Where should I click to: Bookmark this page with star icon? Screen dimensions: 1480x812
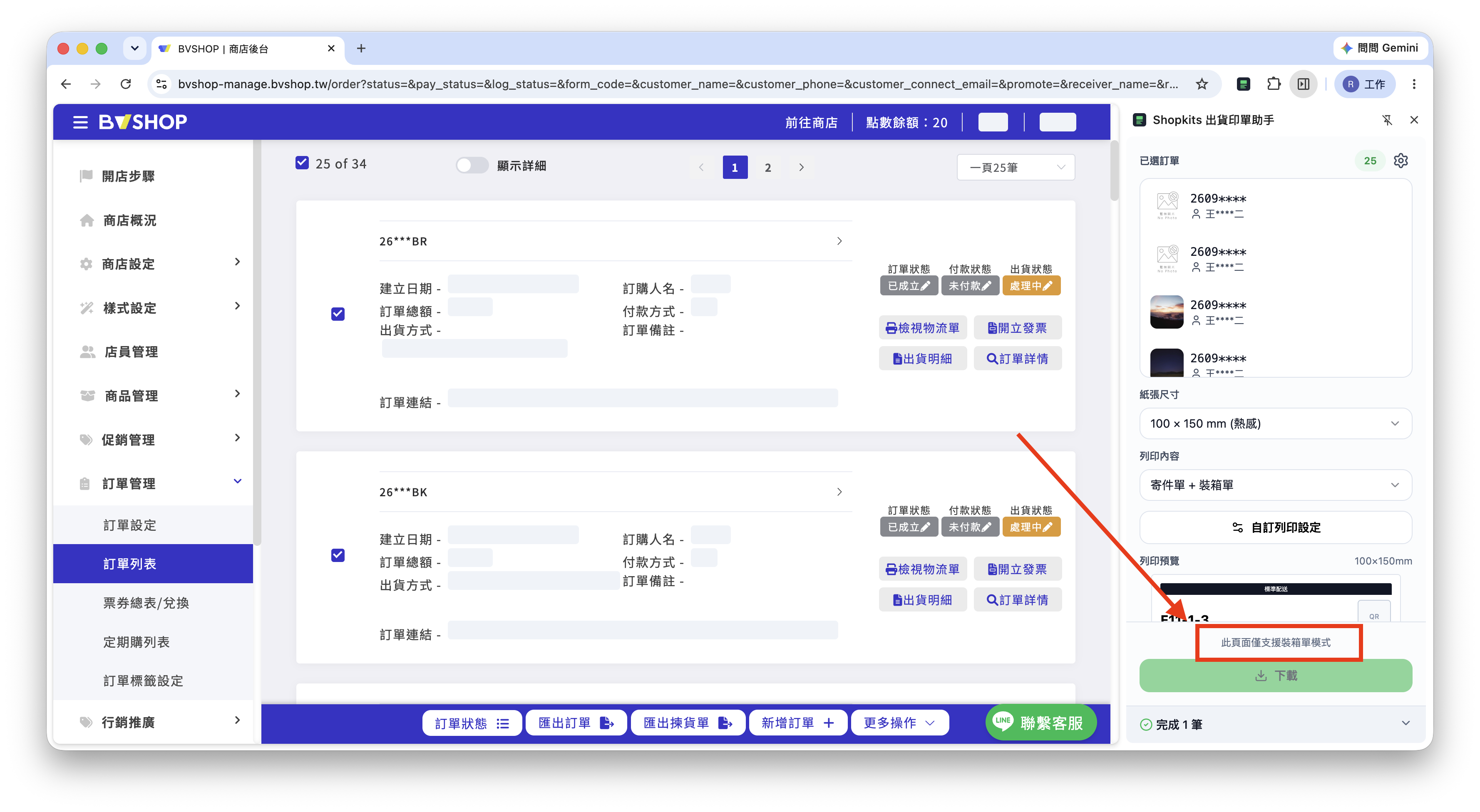[1201, 84]
